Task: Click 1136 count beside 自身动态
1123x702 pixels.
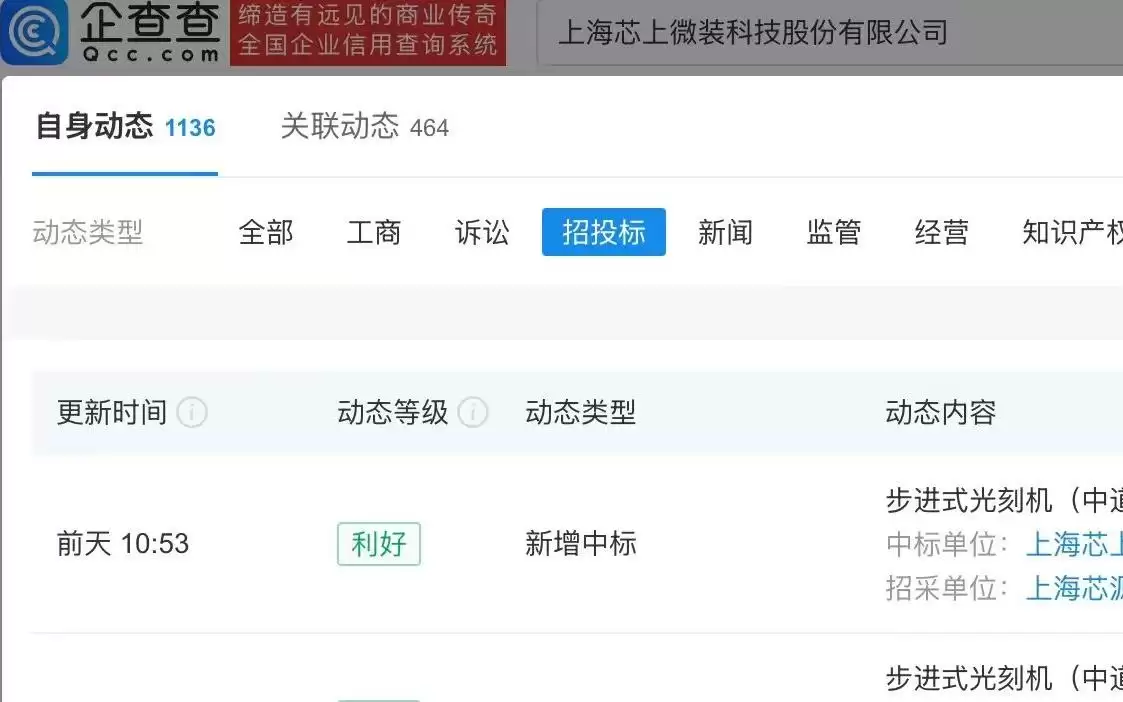Action: (x=190, y=128)
